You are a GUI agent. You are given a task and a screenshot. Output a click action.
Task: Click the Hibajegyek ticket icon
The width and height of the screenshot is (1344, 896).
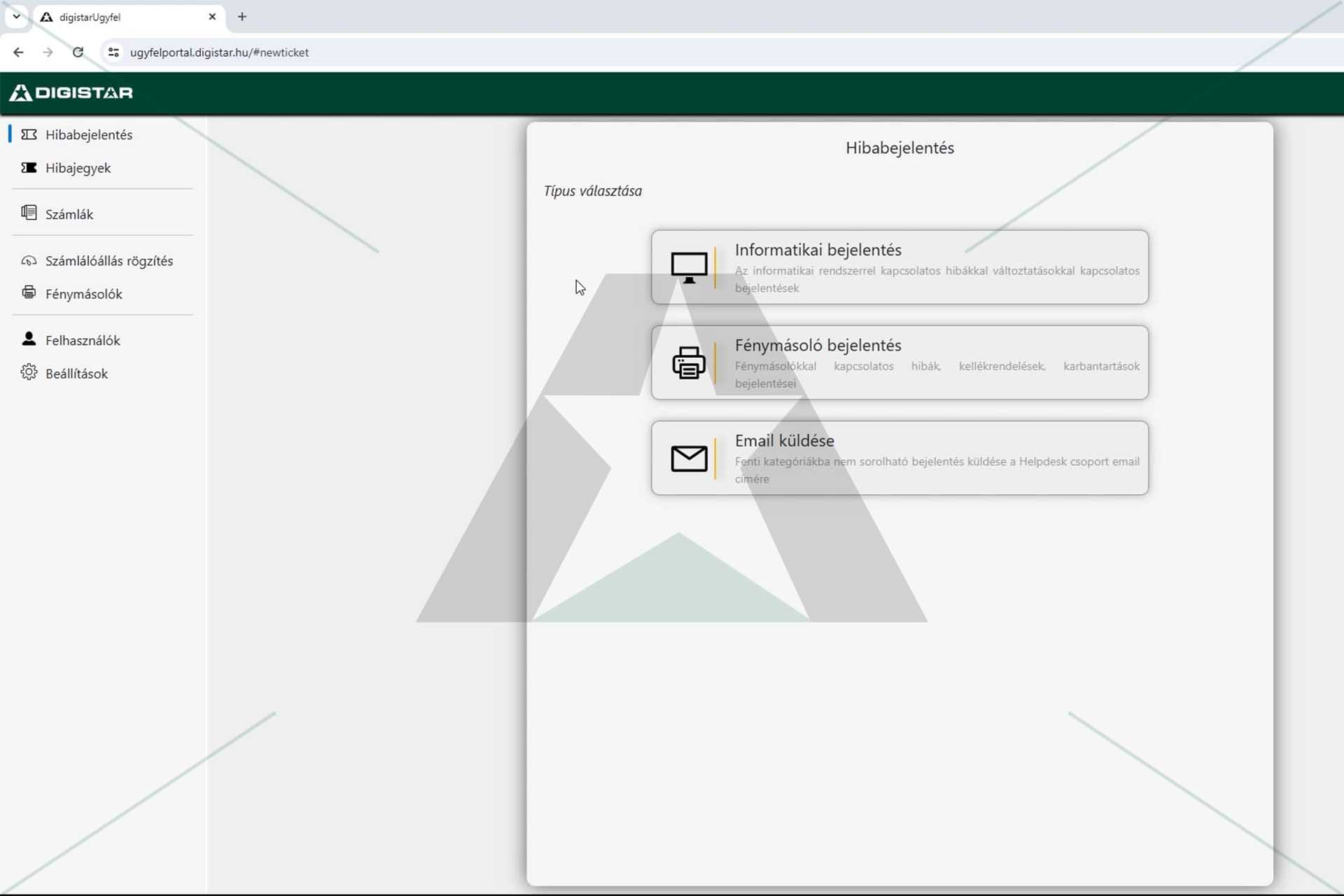click(x=29, y=168)
